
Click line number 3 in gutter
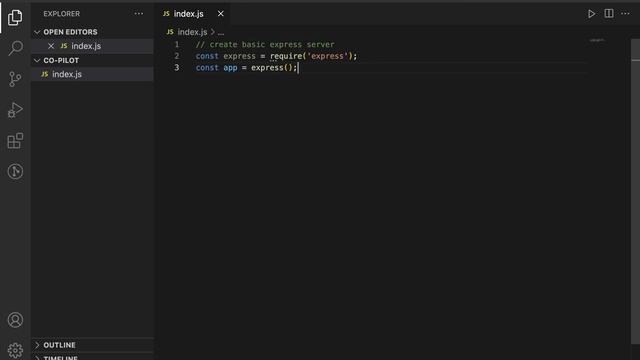click(177, 67)
